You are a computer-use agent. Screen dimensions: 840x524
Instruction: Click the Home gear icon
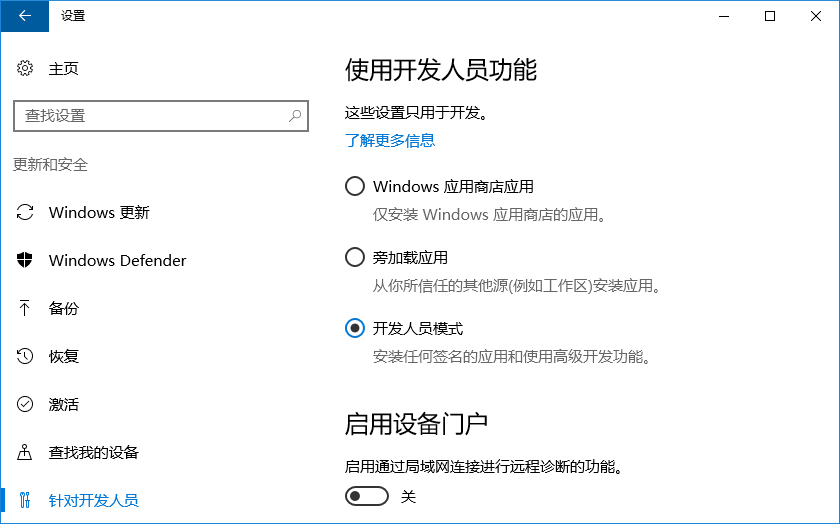(x=25, y=68)
